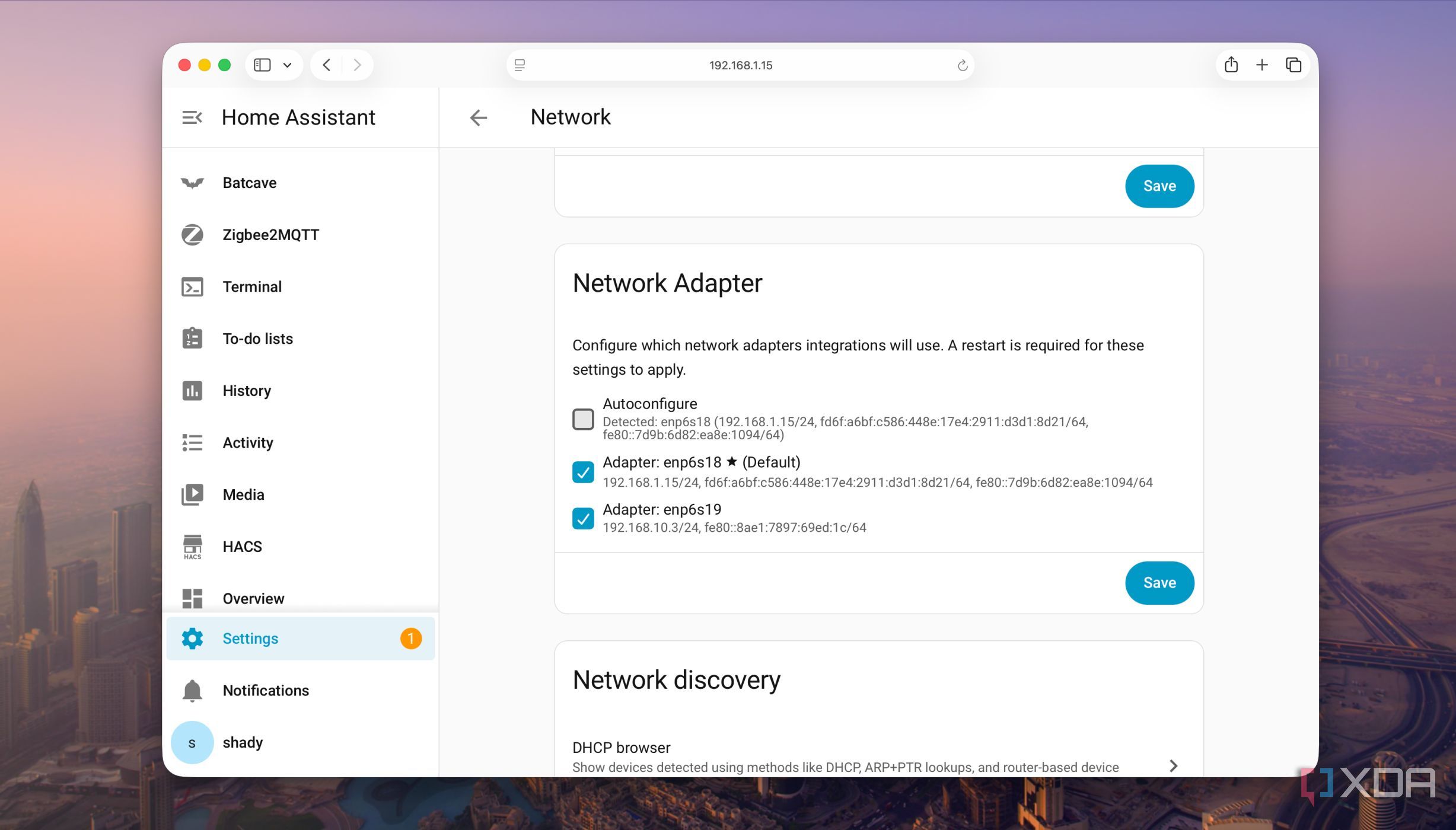1456x830 pixels.
Task: Select the Media sidebar item
Action: click(301, 494)
